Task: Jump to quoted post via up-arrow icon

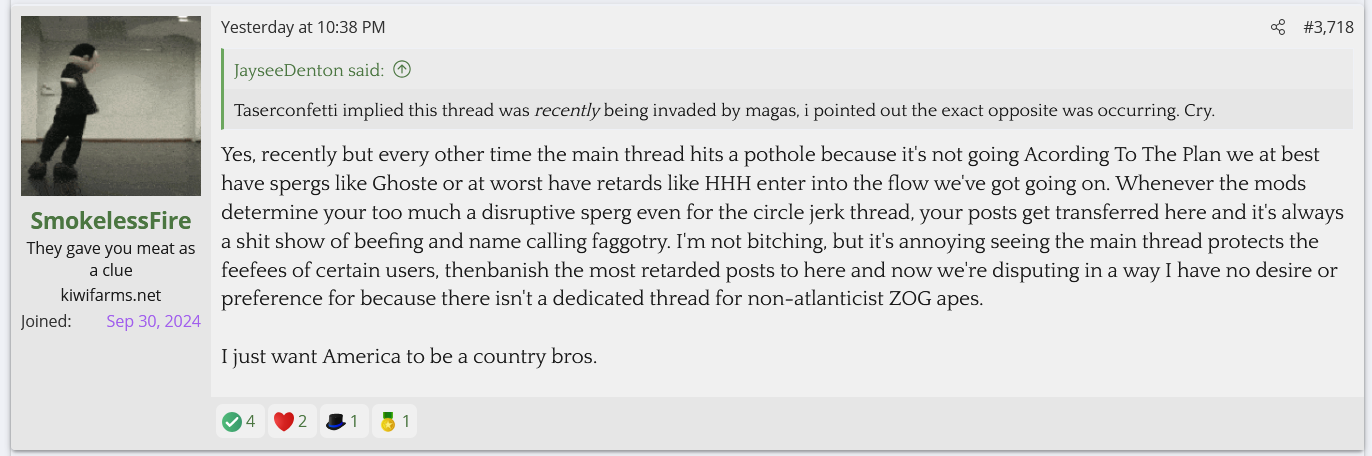Action: (402, 70)
